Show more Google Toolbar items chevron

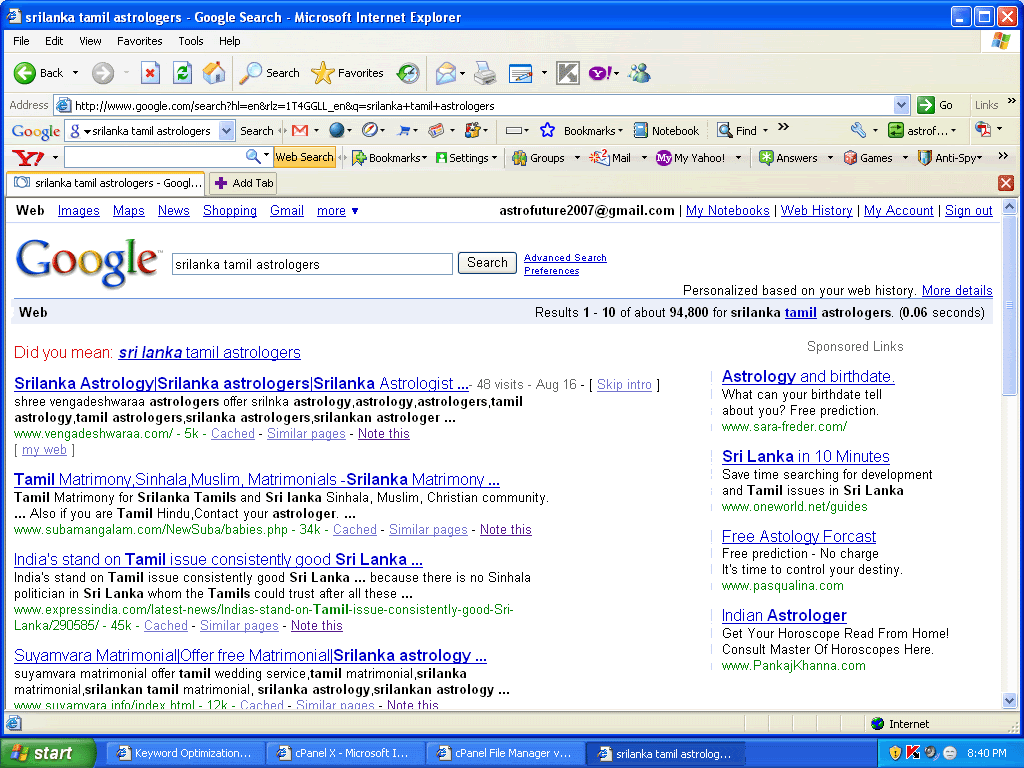[784, 127]
